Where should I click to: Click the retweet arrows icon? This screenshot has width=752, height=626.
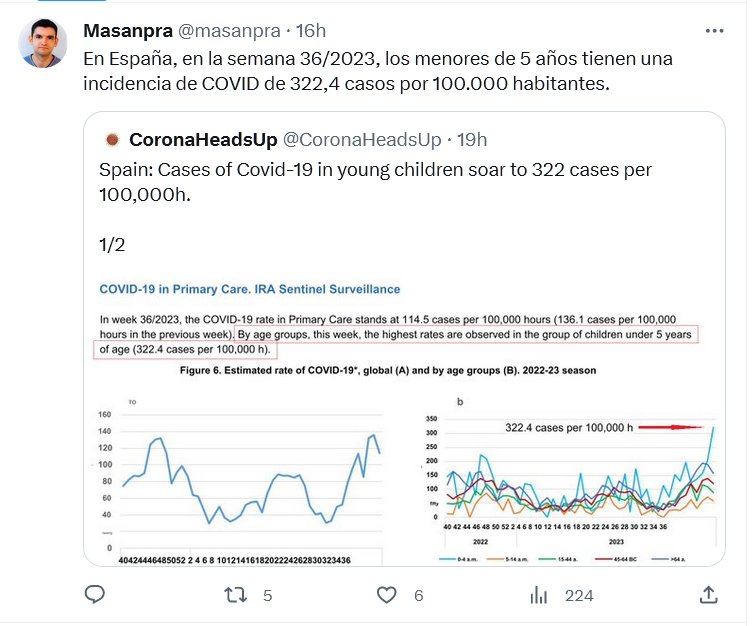pos(235,595)
